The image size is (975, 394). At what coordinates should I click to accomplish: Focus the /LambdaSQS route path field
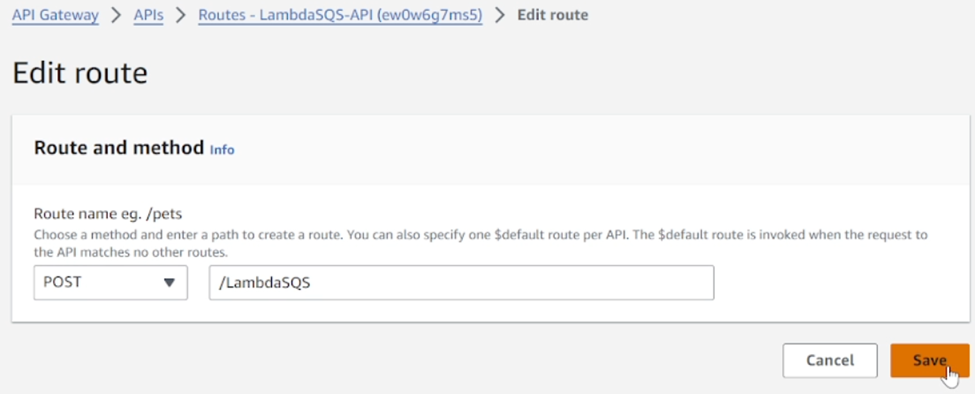(x=461, y=283)
